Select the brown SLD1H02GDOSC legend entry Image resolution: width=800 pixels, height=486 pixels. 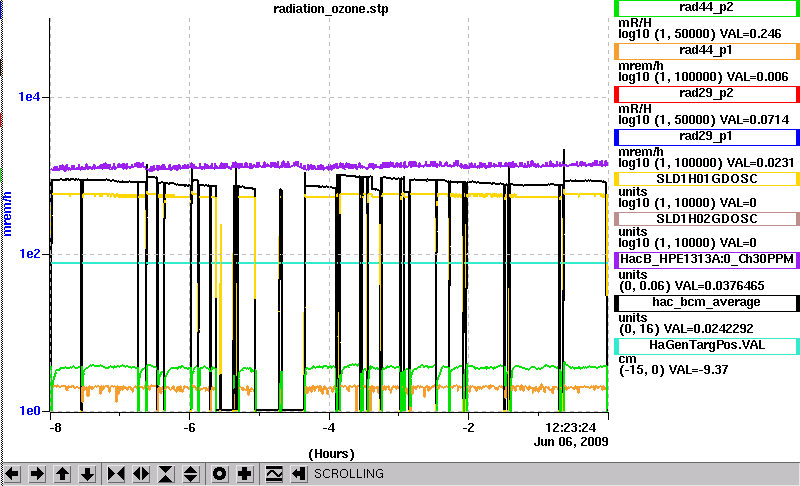tap(707, 219)
